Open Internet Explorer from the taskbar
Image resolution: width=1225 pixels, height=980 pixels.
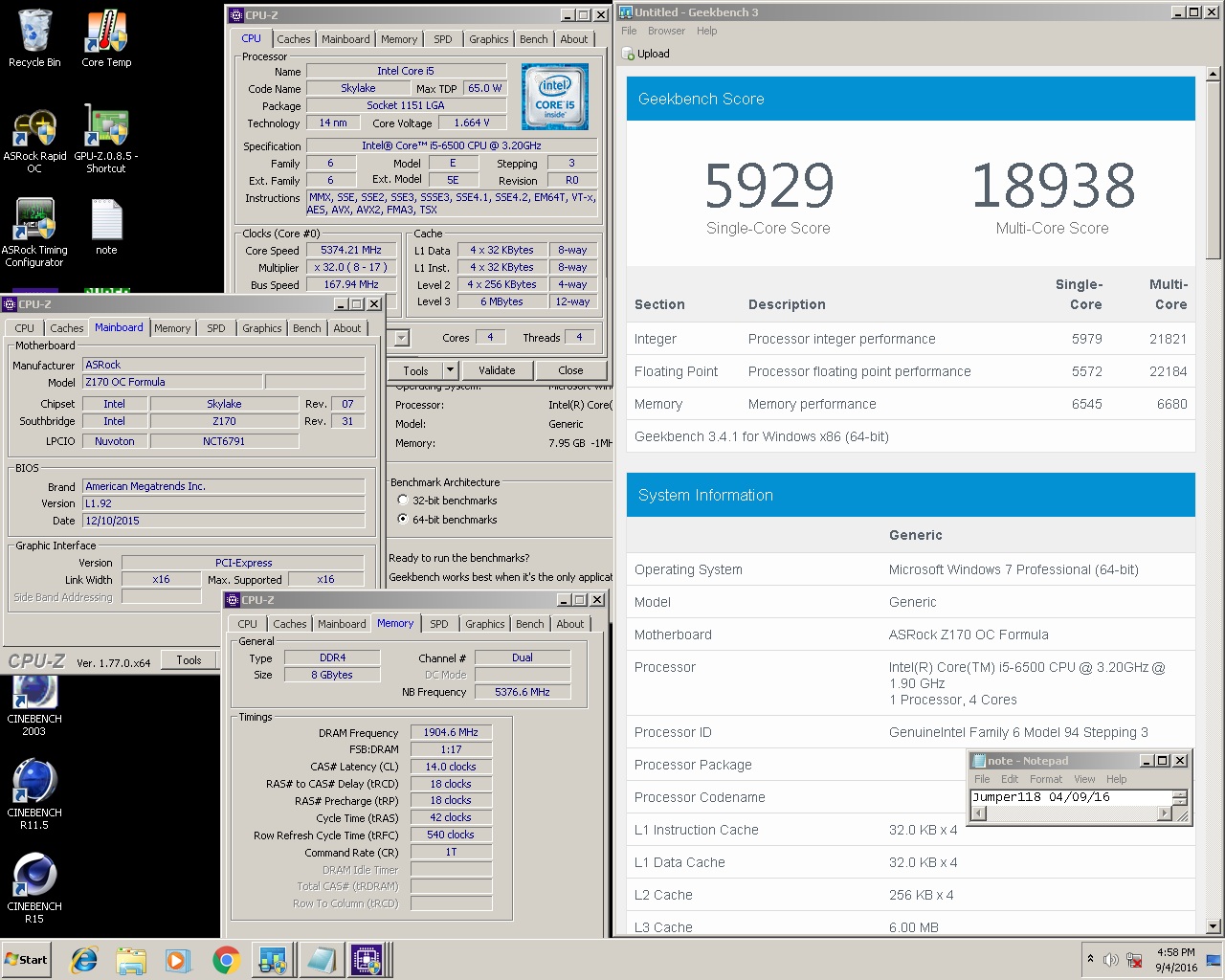click(84, 960)
